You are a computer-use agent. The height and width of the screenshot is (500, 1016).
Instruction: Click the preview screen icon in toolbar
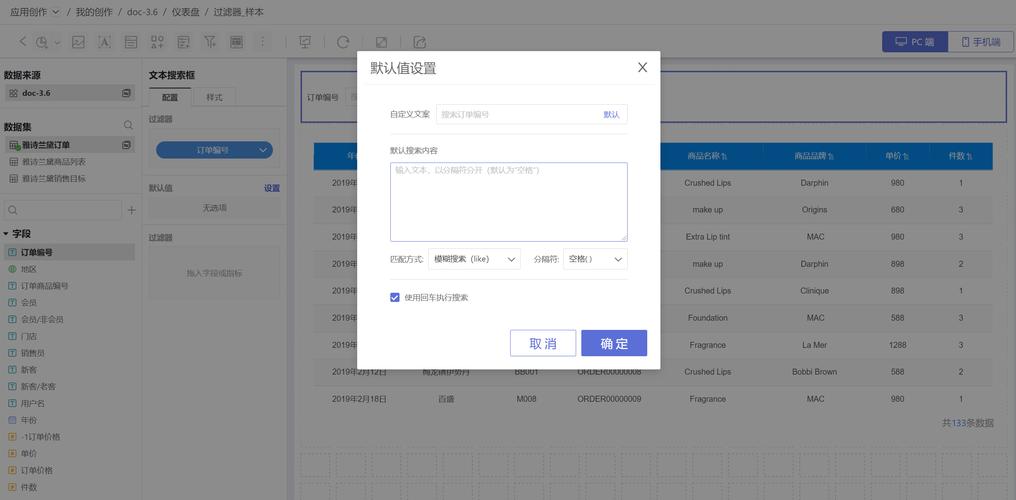pyautogui.click(x=305, y=42)
